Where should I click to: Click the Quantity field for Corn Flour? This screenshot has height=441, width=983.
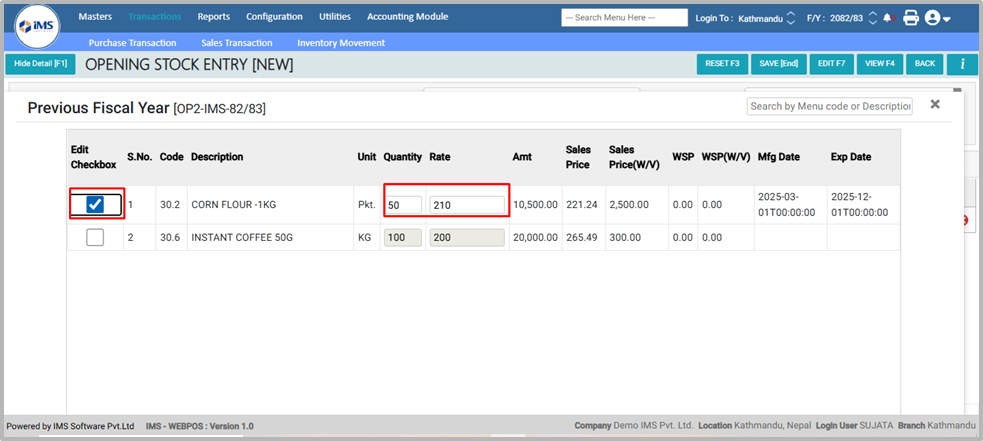(403, 205)
